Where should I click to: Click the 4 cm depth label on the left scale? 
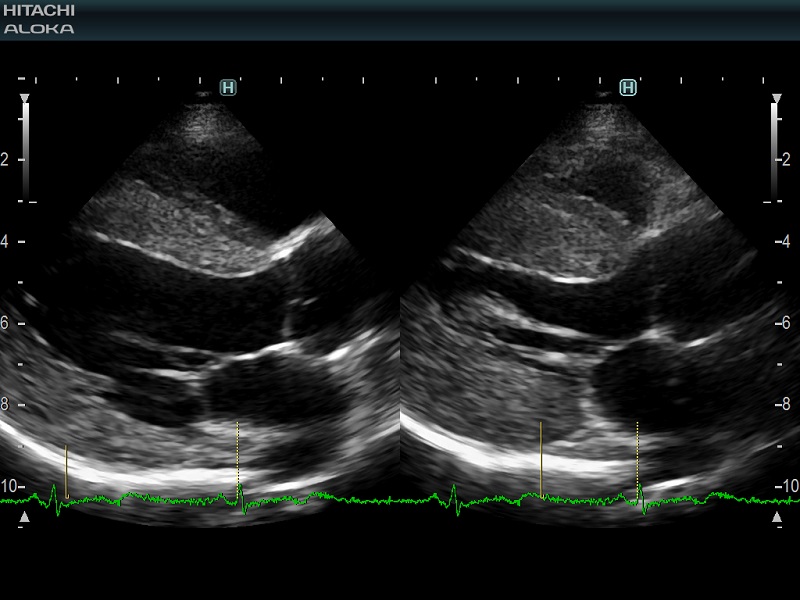[5, 241]
